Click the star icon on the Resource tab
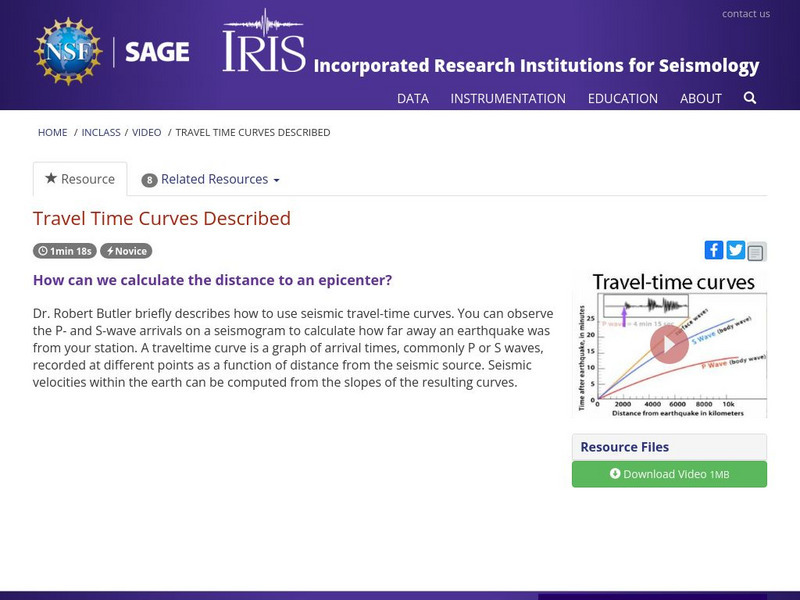 point(52,179)
